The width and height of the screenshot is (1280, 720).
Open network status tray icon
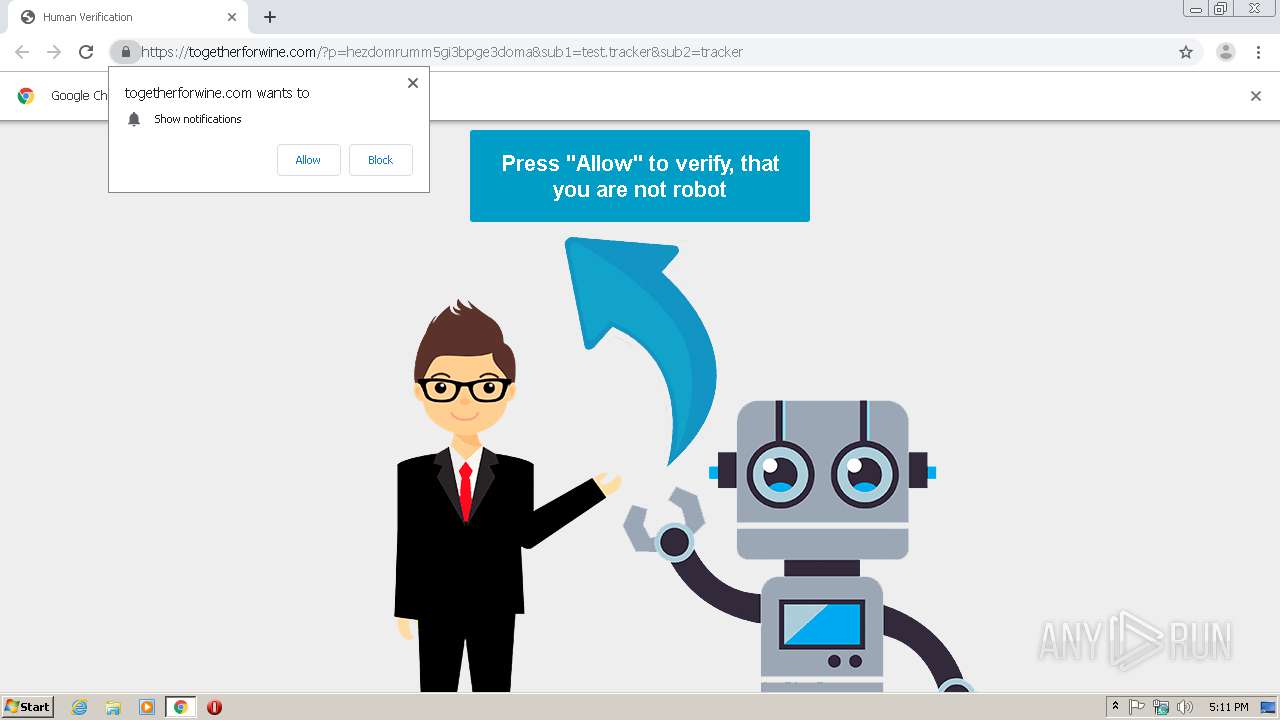click(x=1161, y=707)
